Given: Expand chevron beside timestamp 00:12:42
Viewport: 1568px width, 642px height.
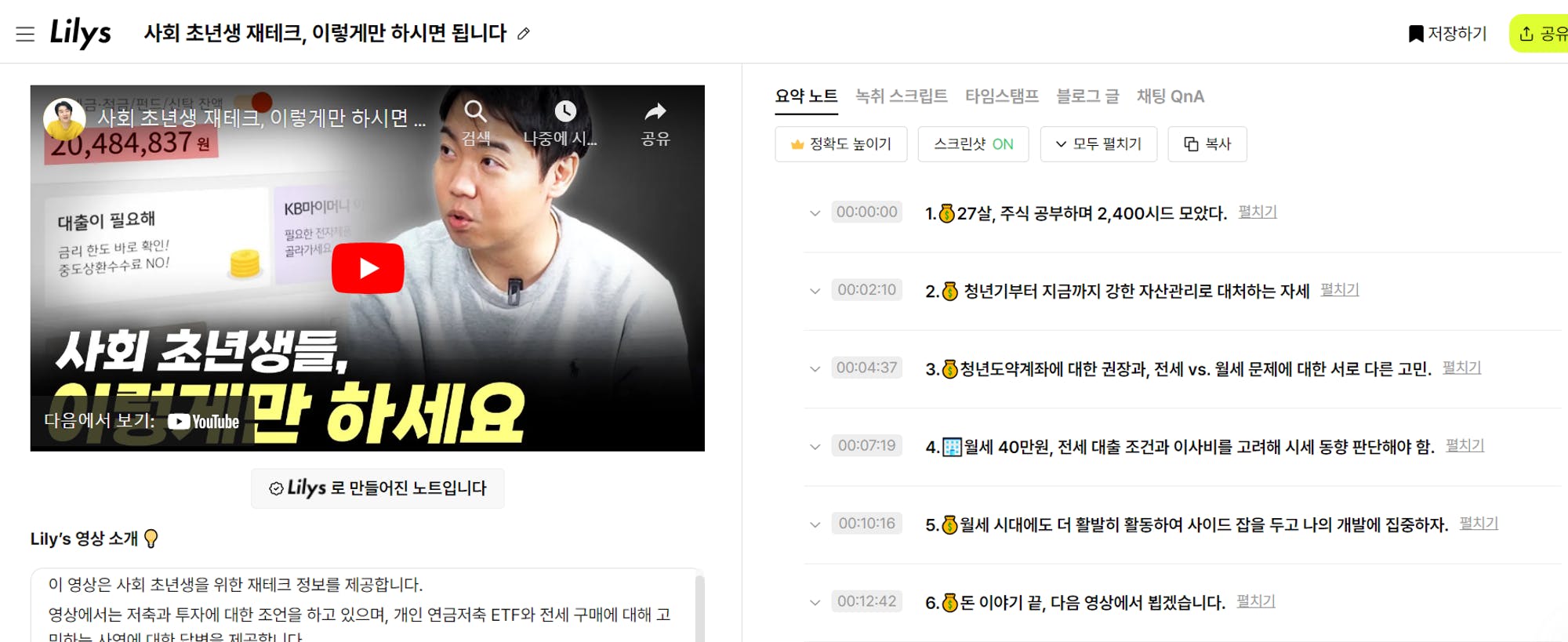Looking at the screenshot, I should point(815,603).
